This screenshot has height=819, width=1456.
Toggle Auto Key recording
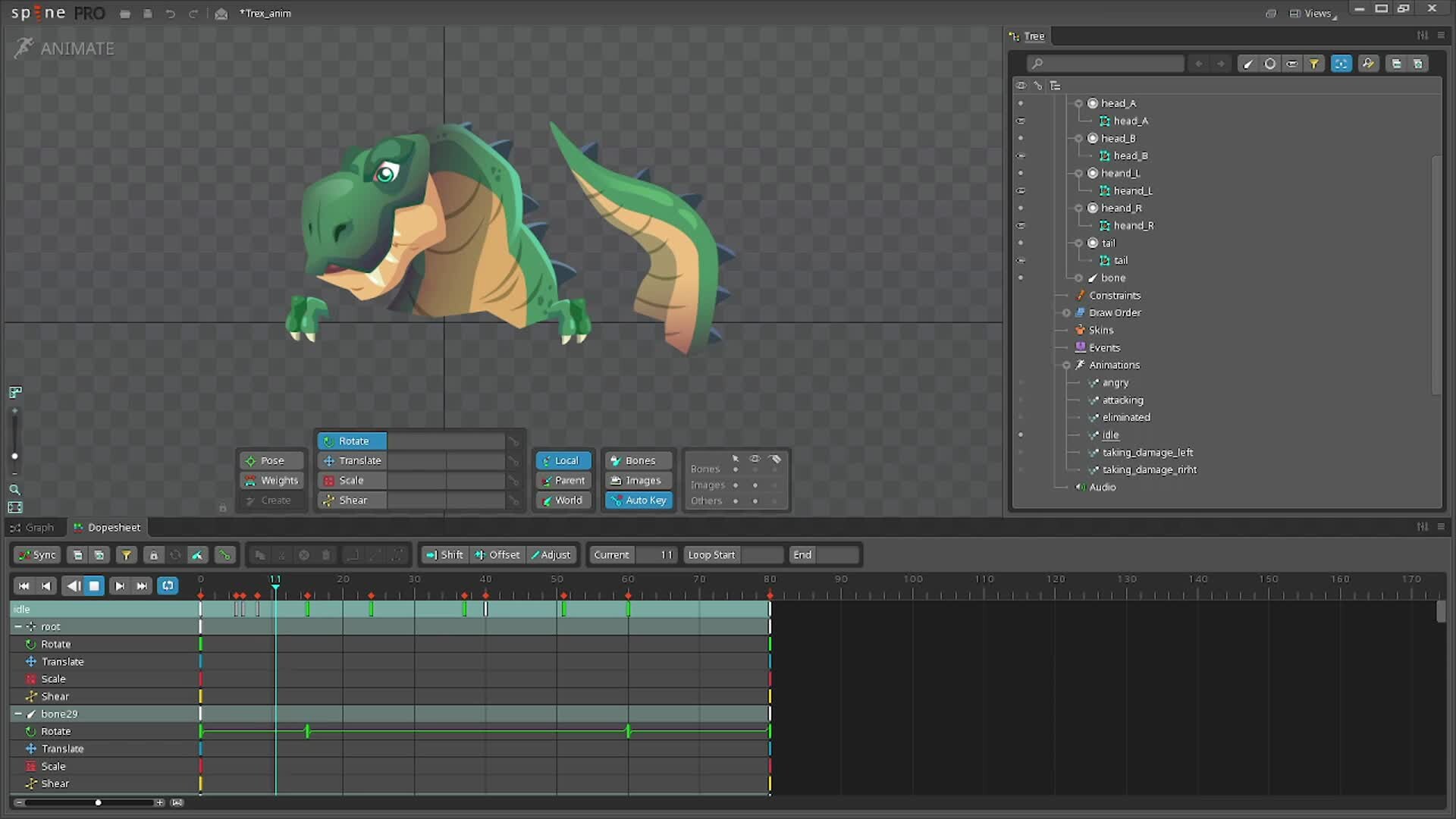(x=638, y=500)
